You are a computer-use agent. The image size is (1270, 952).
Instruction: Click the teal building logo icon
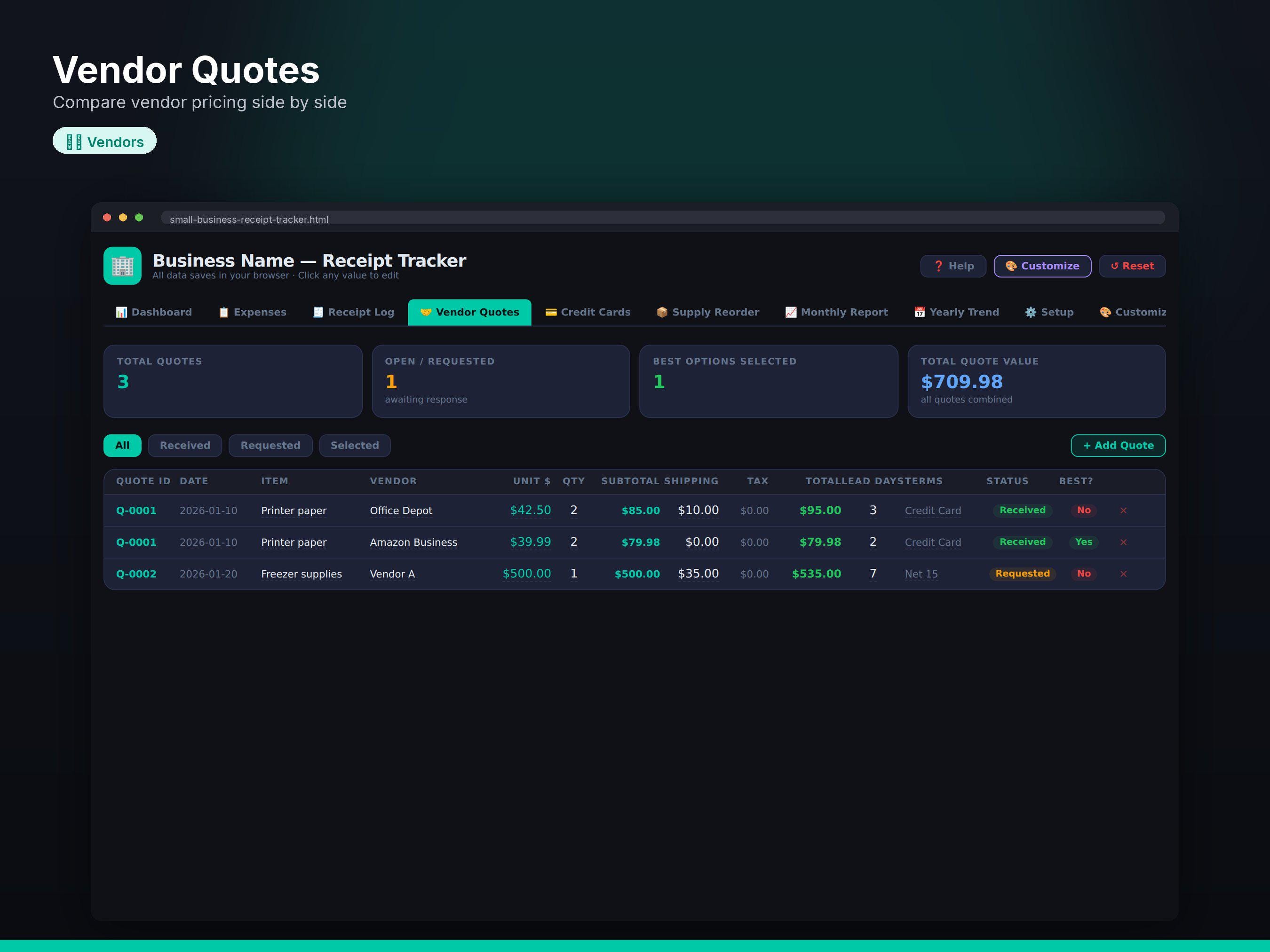pyautogui.click(x=122, y=266)
